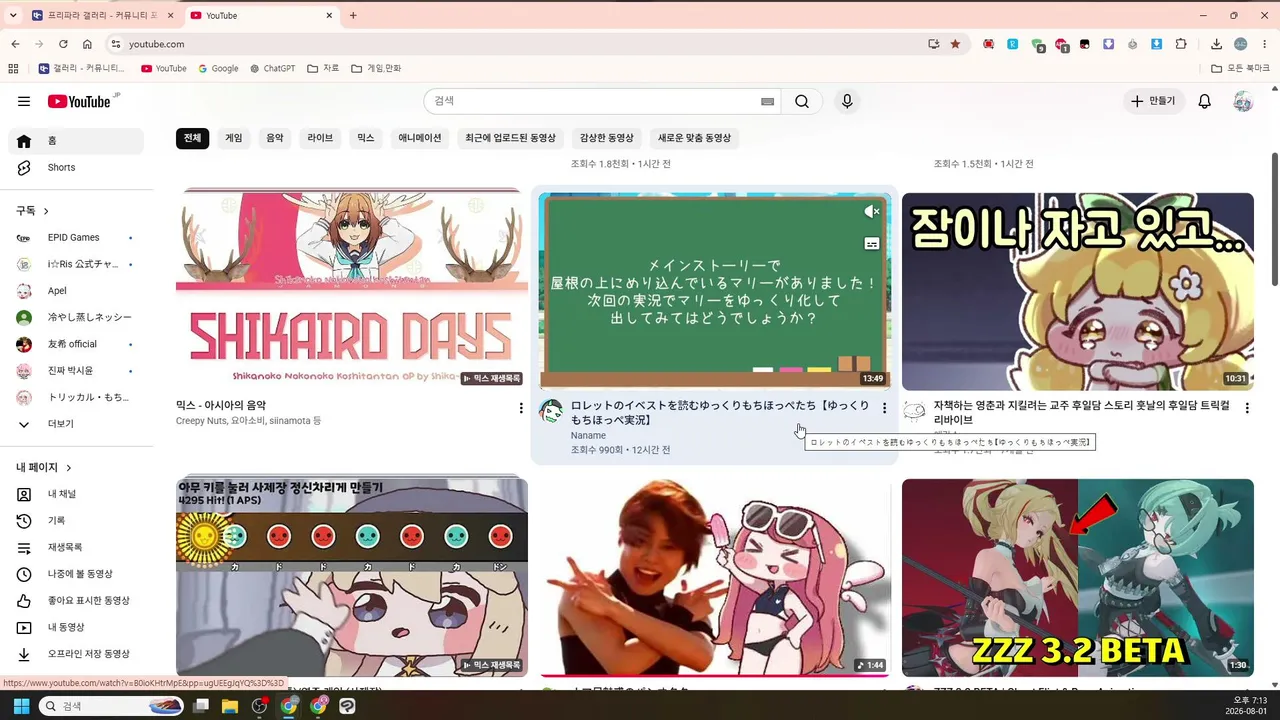Open the Chrome home page button
This screenshot has height=720, width=1280.
pyautogui.click(x=87, y=44)
